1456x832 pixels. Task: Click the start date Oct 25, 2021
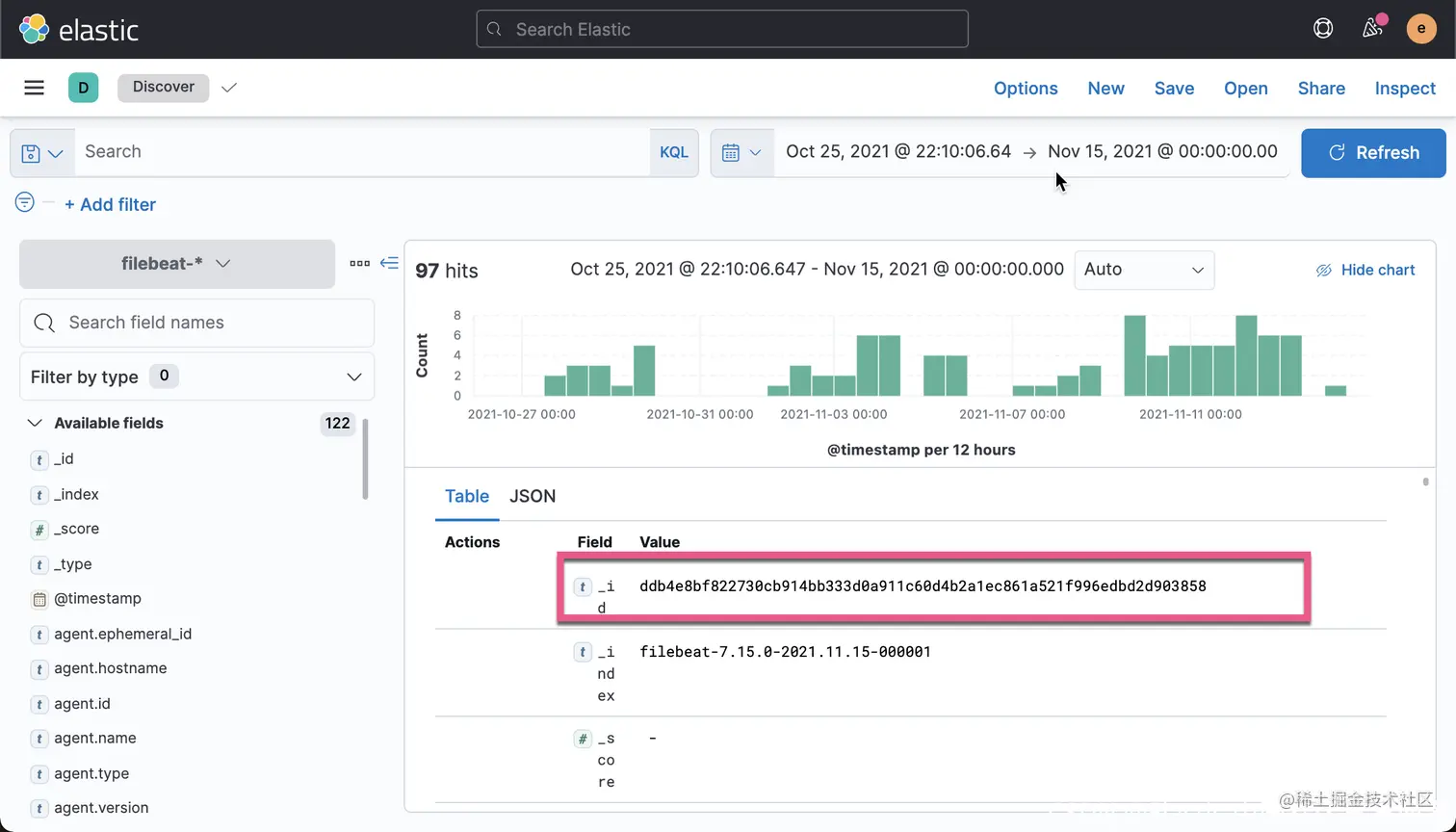pyautogui.click(x=898, y=151)
